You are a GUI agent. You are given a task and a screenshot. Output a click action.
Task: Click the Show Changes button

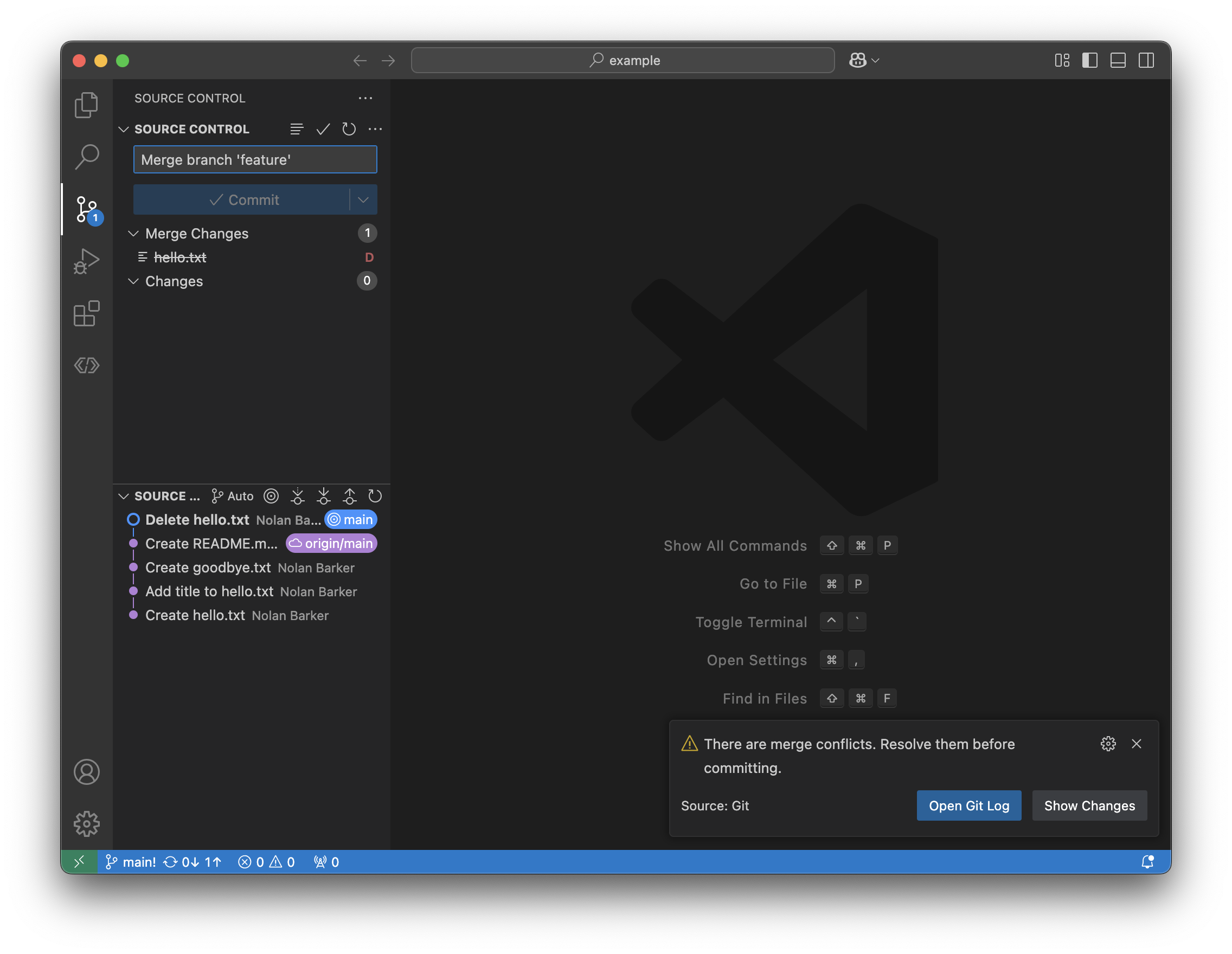1089,805
